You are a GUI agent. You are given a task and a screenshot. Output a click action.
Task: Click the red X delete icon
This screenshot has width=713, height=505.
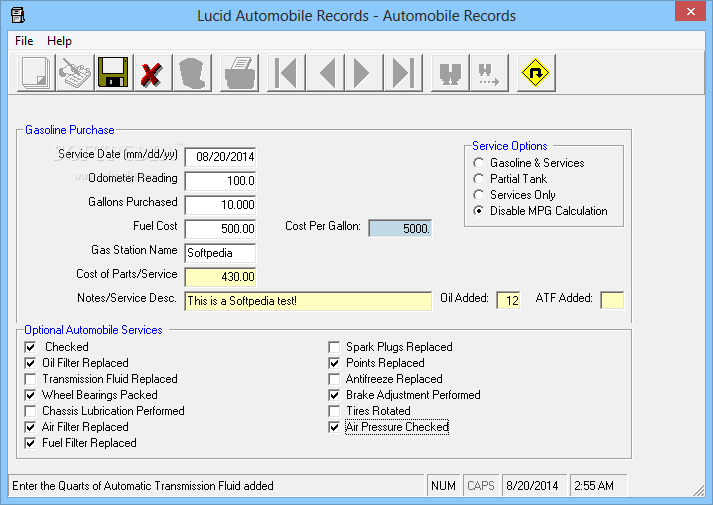[x=152, y=73]
